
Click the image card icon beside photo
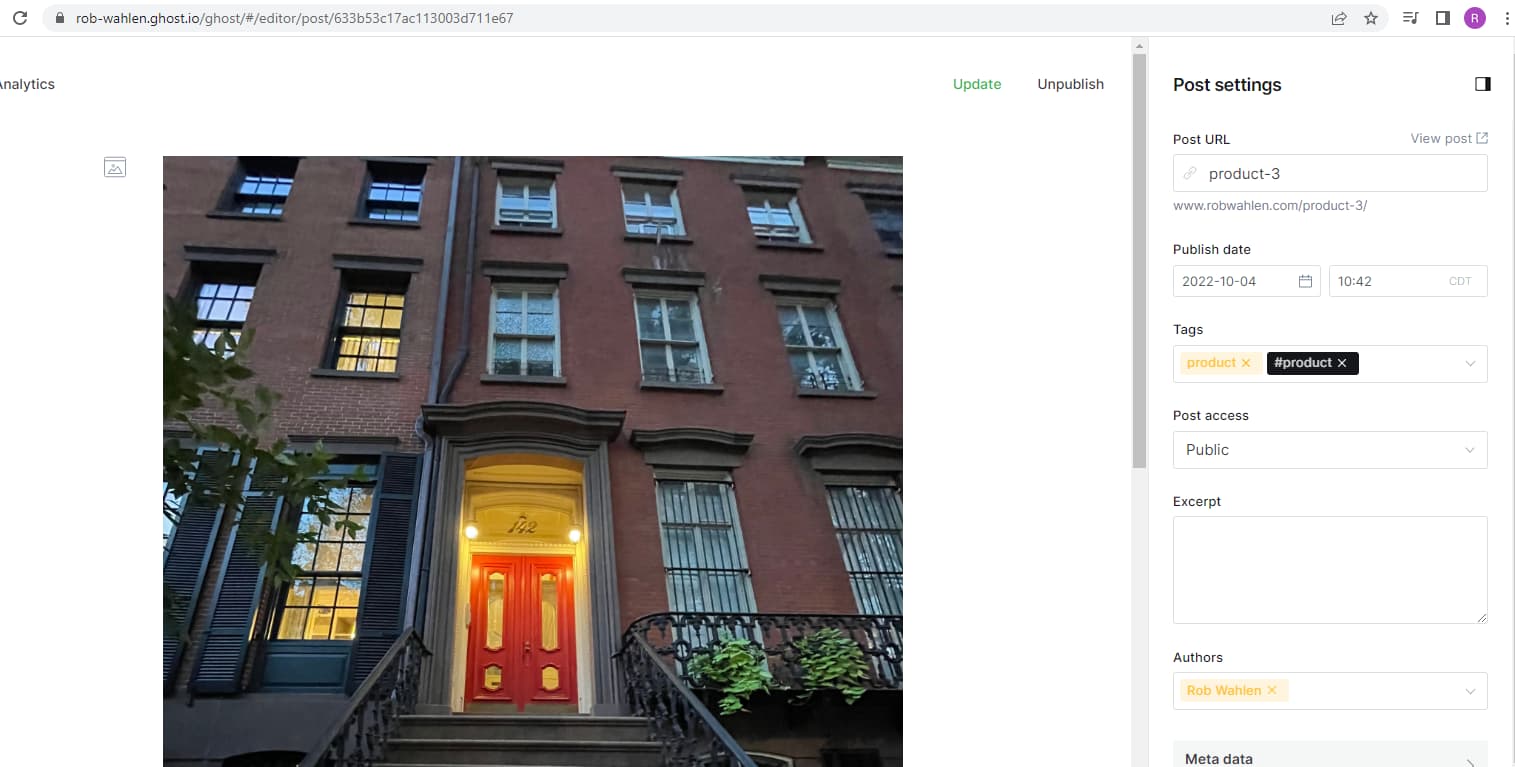pos(115,168)
